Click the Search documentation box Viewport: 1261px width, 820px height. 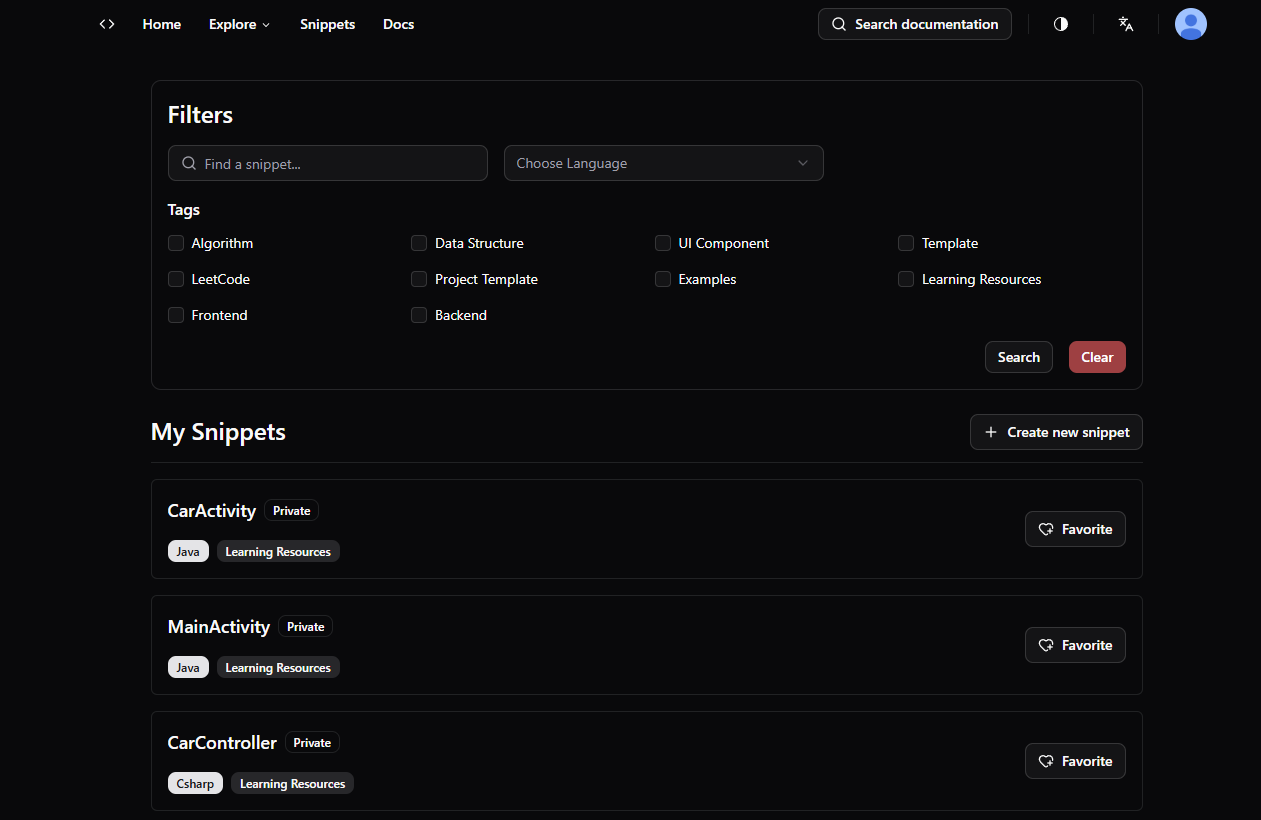tap(915, 24)
